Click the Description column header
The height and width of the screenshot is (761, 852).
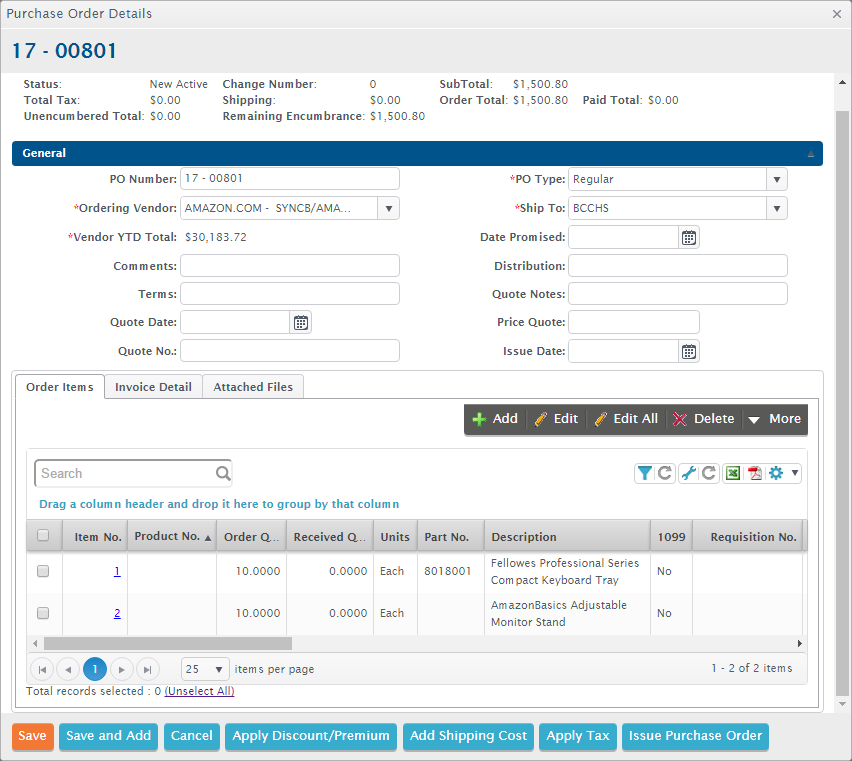tap(567, 536)
